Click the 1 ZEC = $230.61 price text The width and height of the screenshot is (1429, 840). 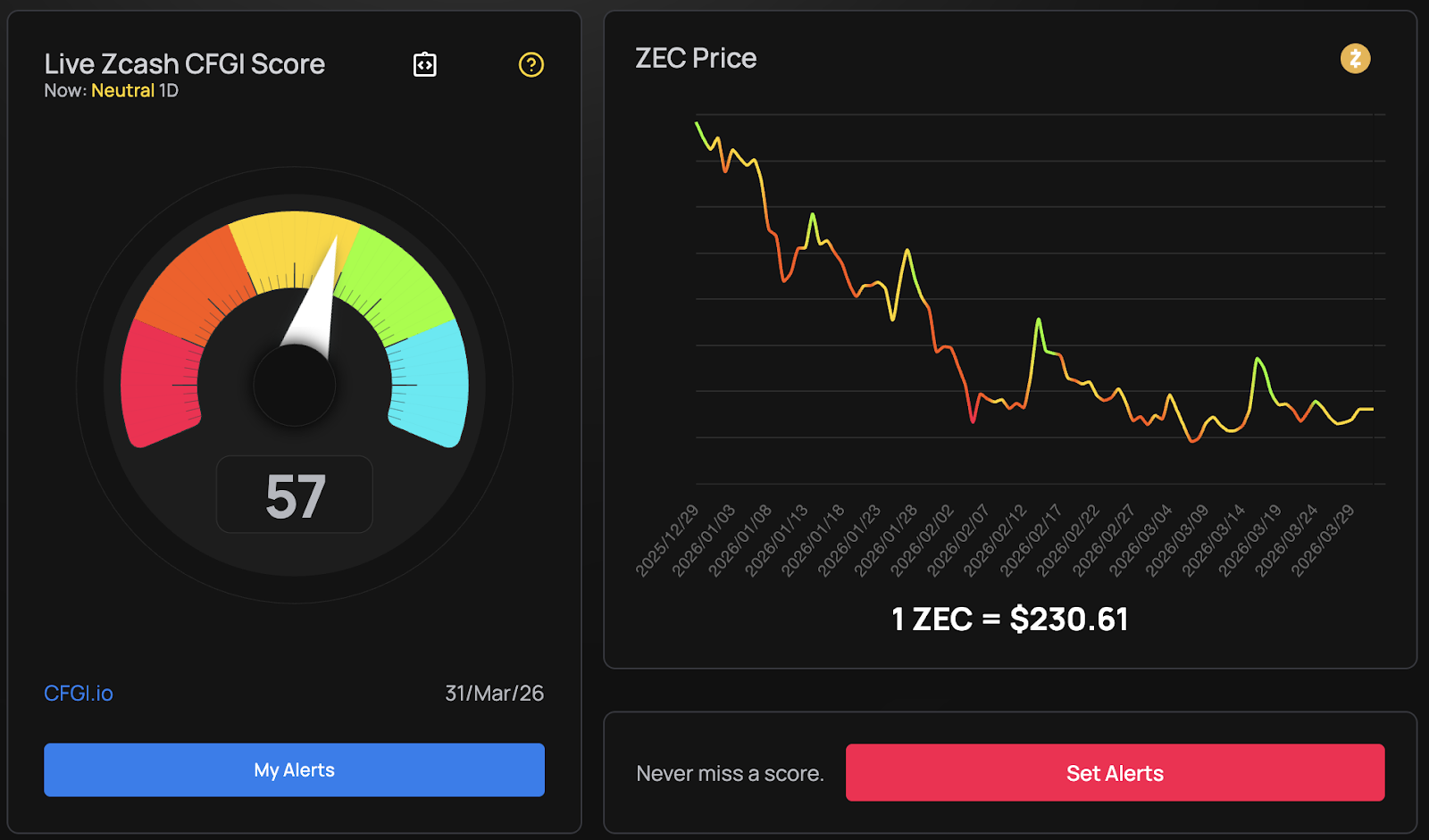point(1010,619)
